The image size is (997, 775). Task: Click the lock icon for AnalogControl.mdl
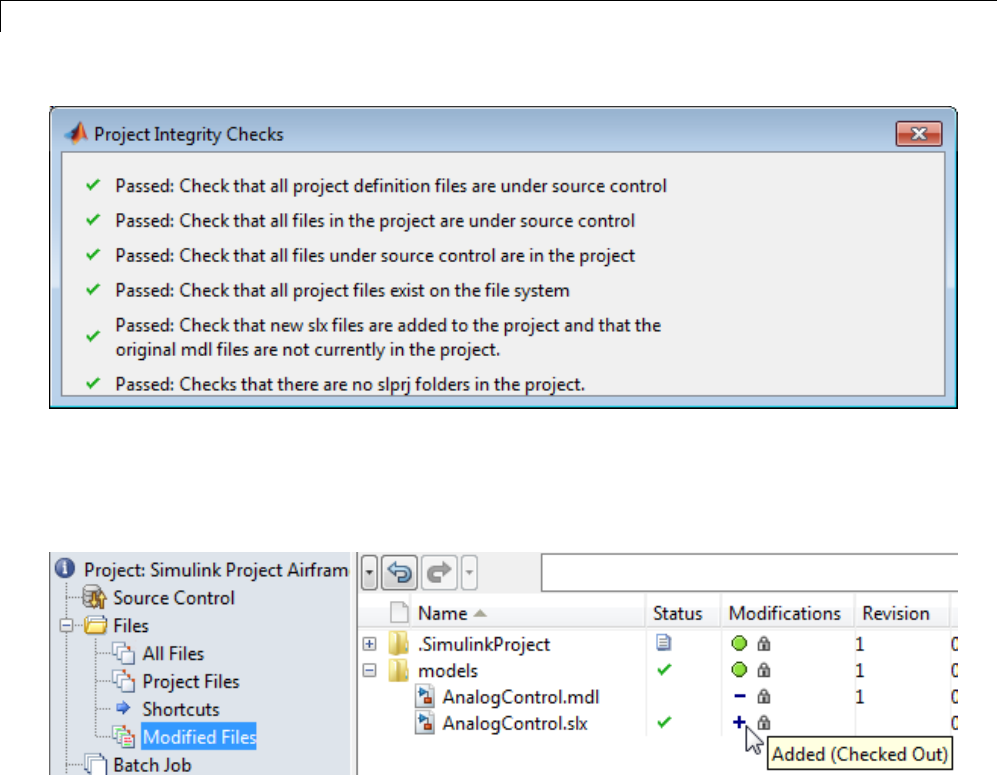coord(764,696)
